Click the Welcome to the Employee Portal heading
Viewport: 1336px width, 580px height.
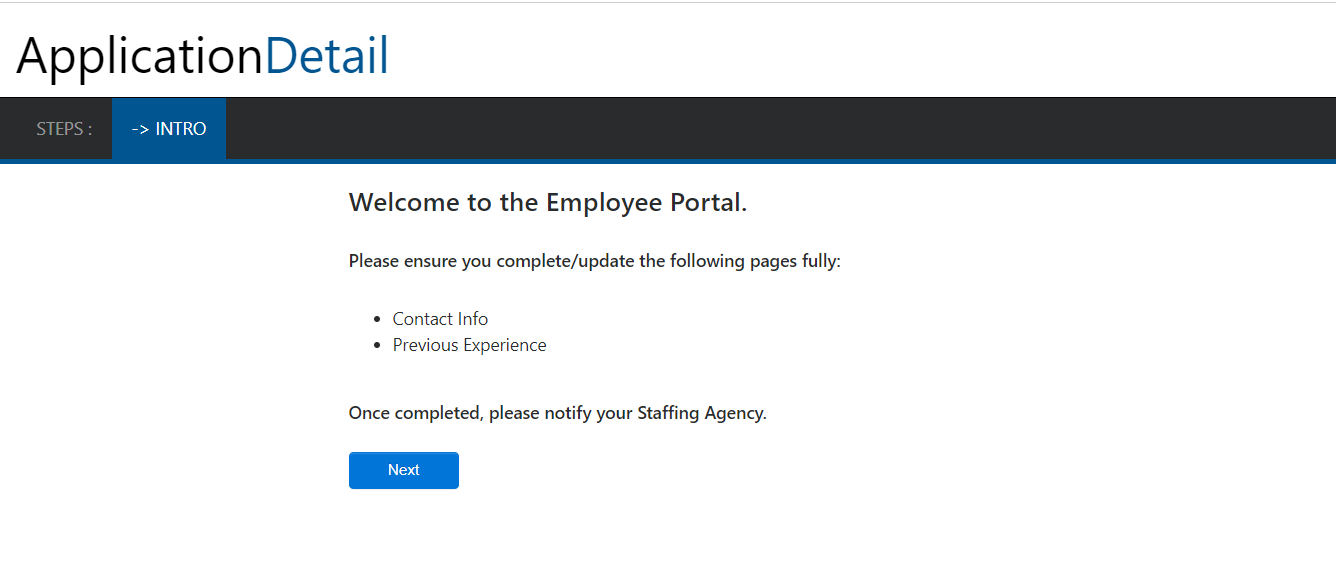click(548, 203)
